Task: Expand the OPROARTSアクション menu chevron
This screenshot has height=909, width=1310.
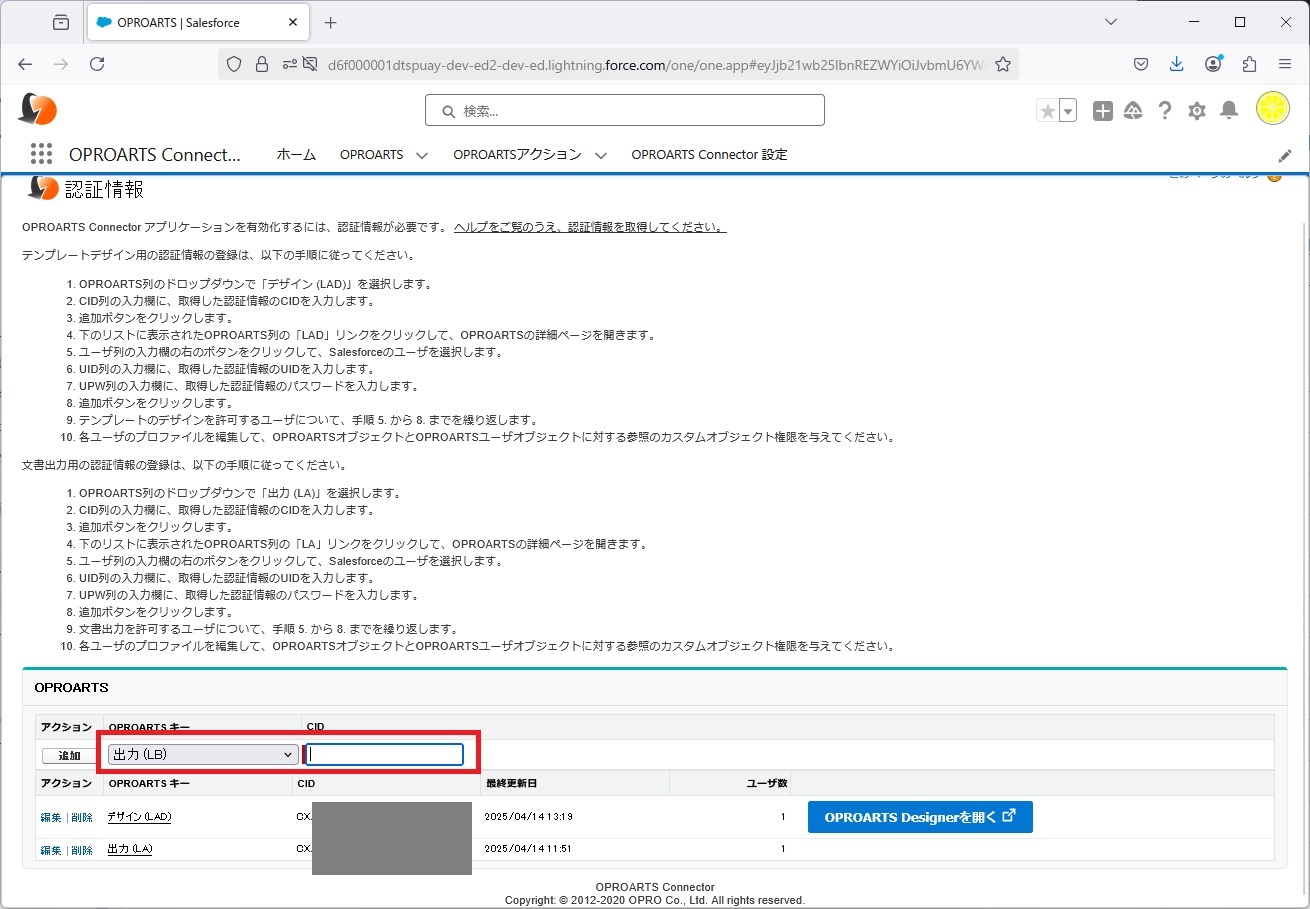Action: [600, 155]
